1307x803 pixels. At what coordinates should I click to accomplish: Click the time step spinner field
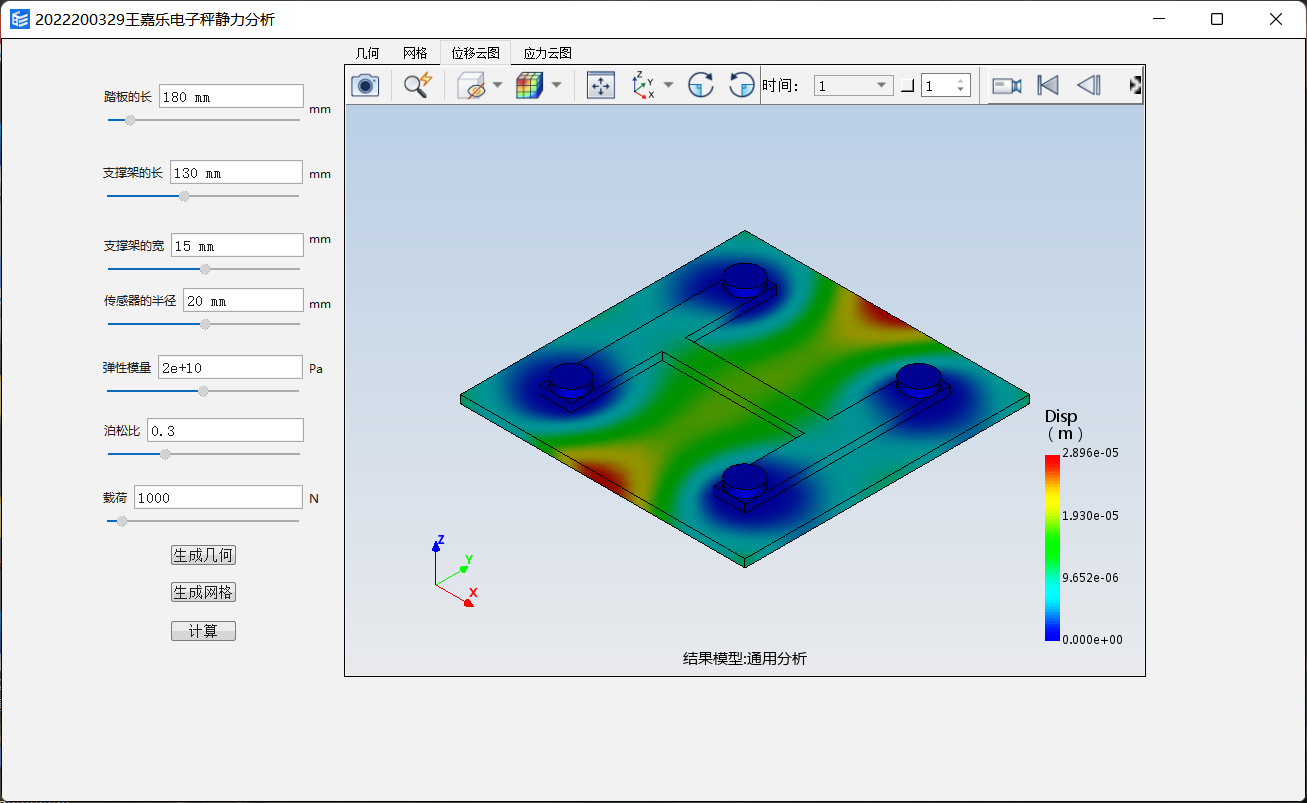[945, 86]
